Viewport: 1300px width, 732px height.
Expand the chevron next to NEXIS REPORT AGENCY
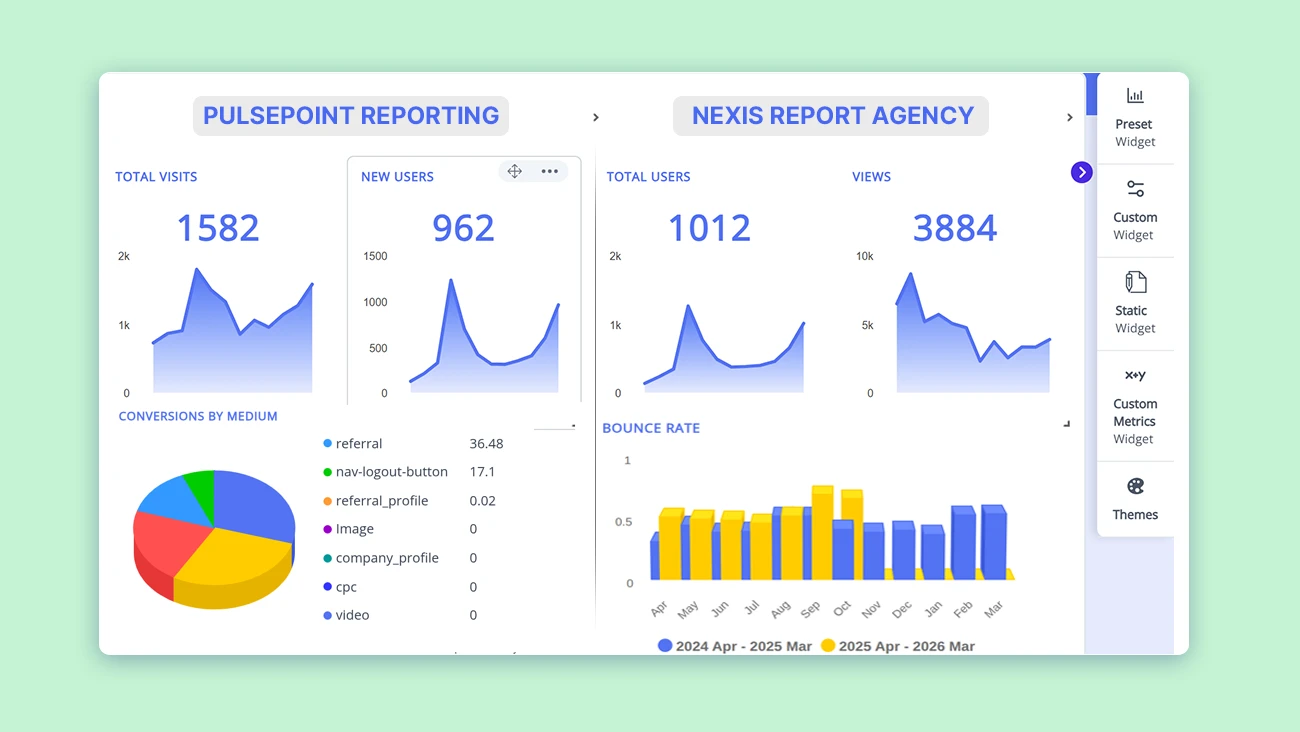(x=1069, y=117)
